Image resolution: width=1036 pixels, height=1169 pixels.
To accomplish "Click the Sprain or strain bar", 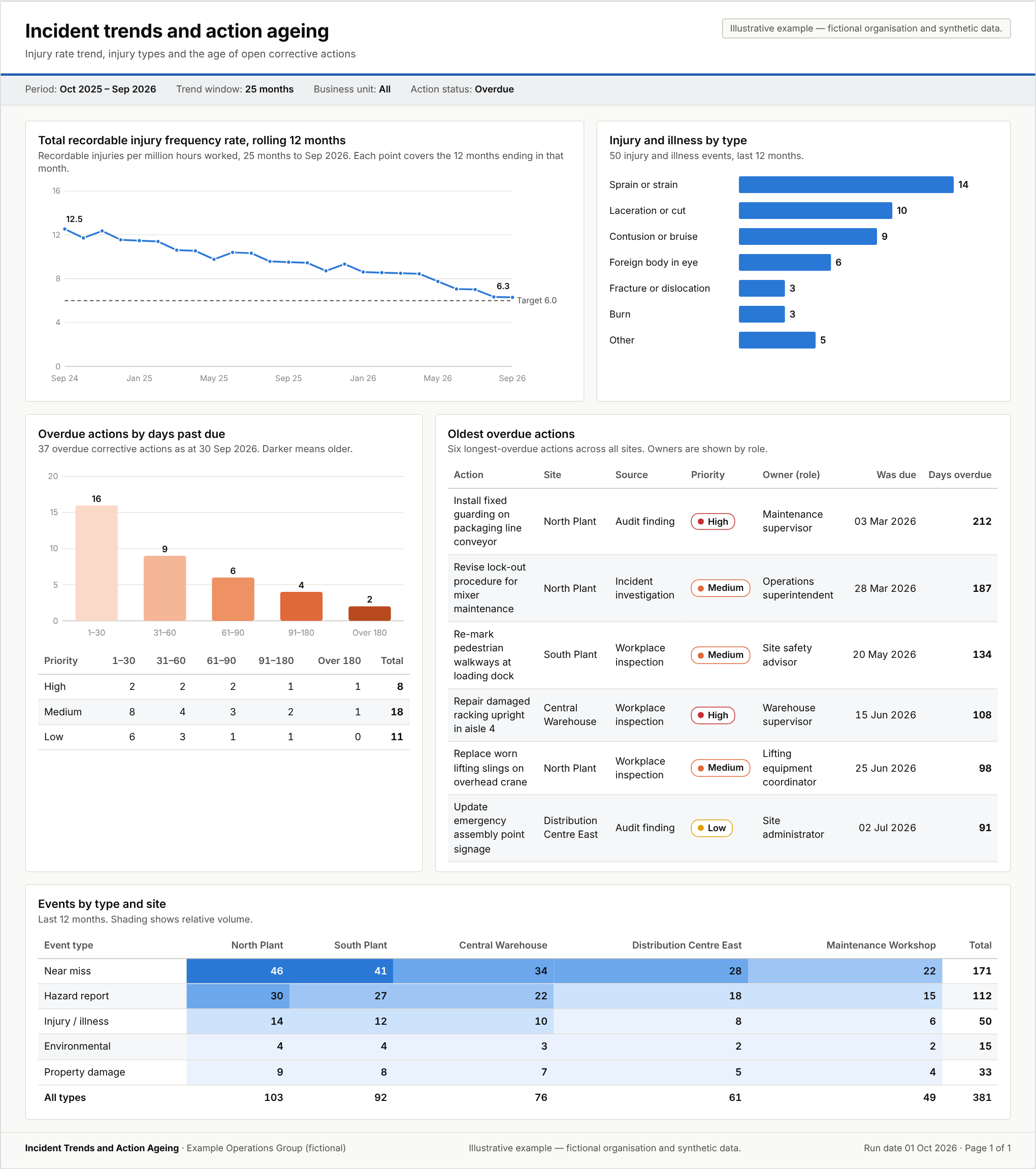I will pyautogui.click(x=846, y=185).
